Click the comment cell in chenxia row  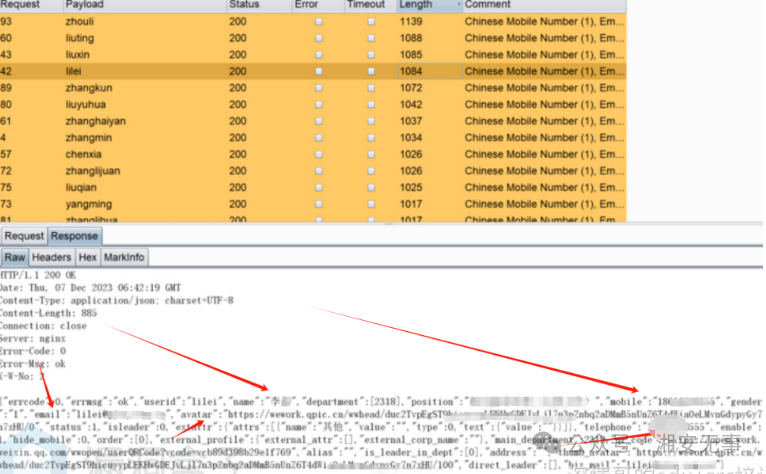(544, 154)
